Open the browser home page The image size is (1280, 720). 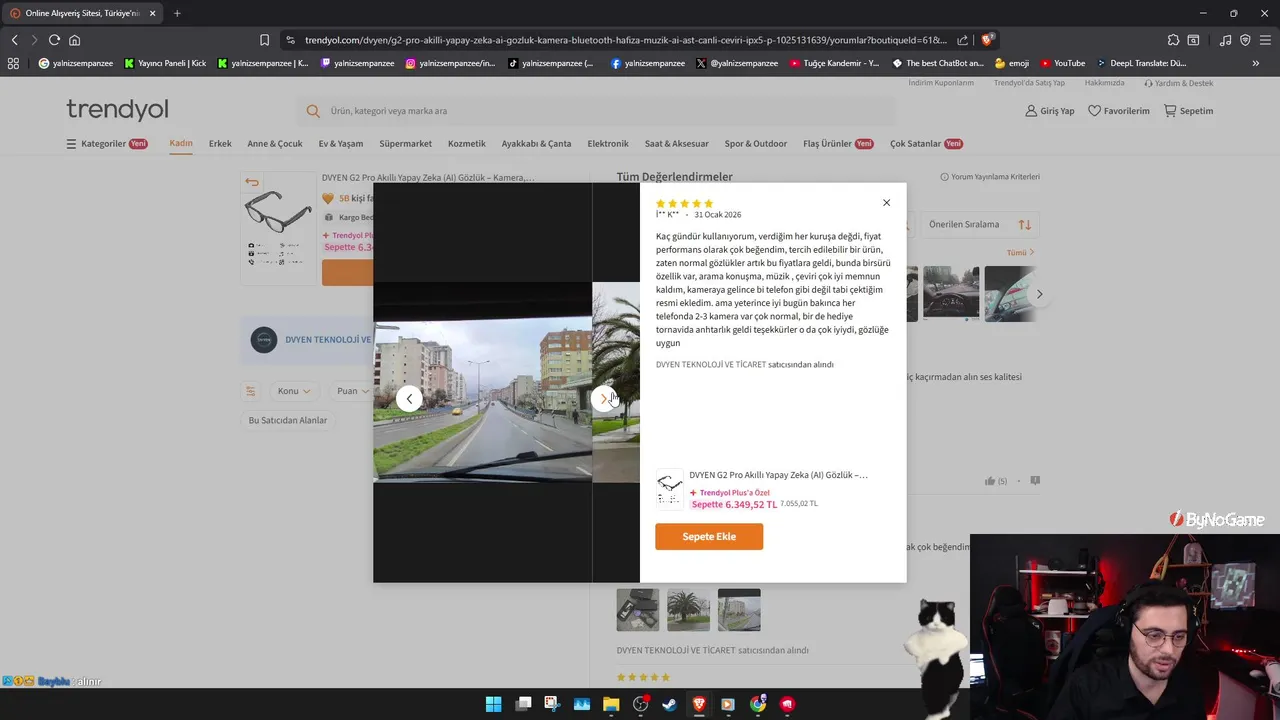pos(74,40)
